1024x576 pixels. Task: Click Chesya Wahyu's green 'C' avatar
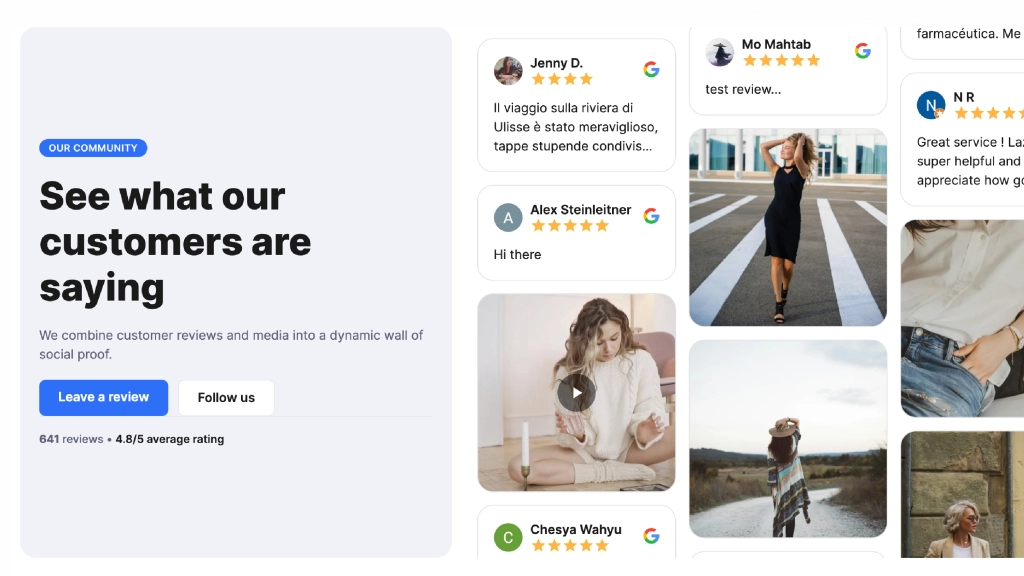(x=508, y=537)
